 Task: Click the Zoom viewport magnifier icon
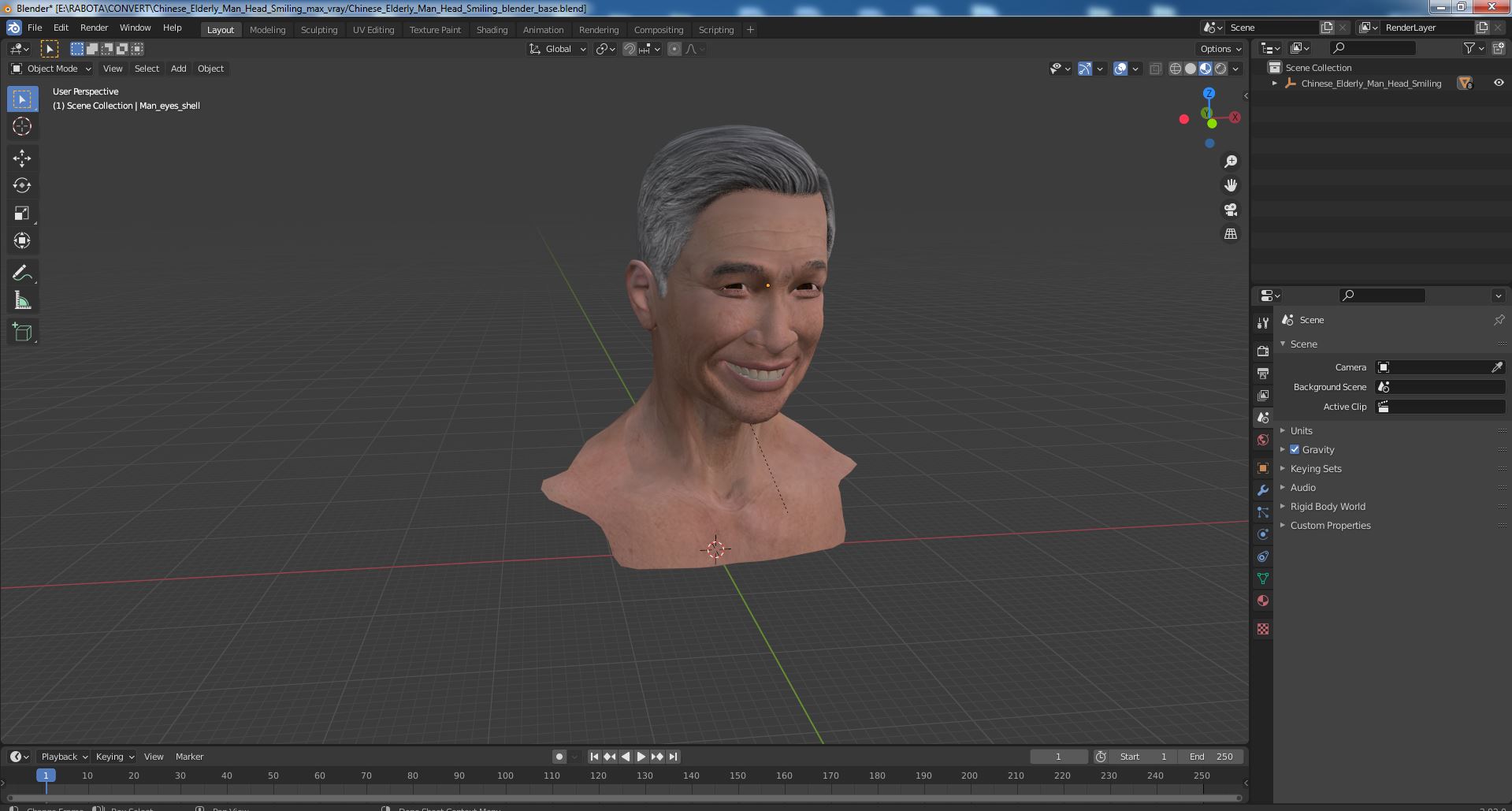[1230, 162]
